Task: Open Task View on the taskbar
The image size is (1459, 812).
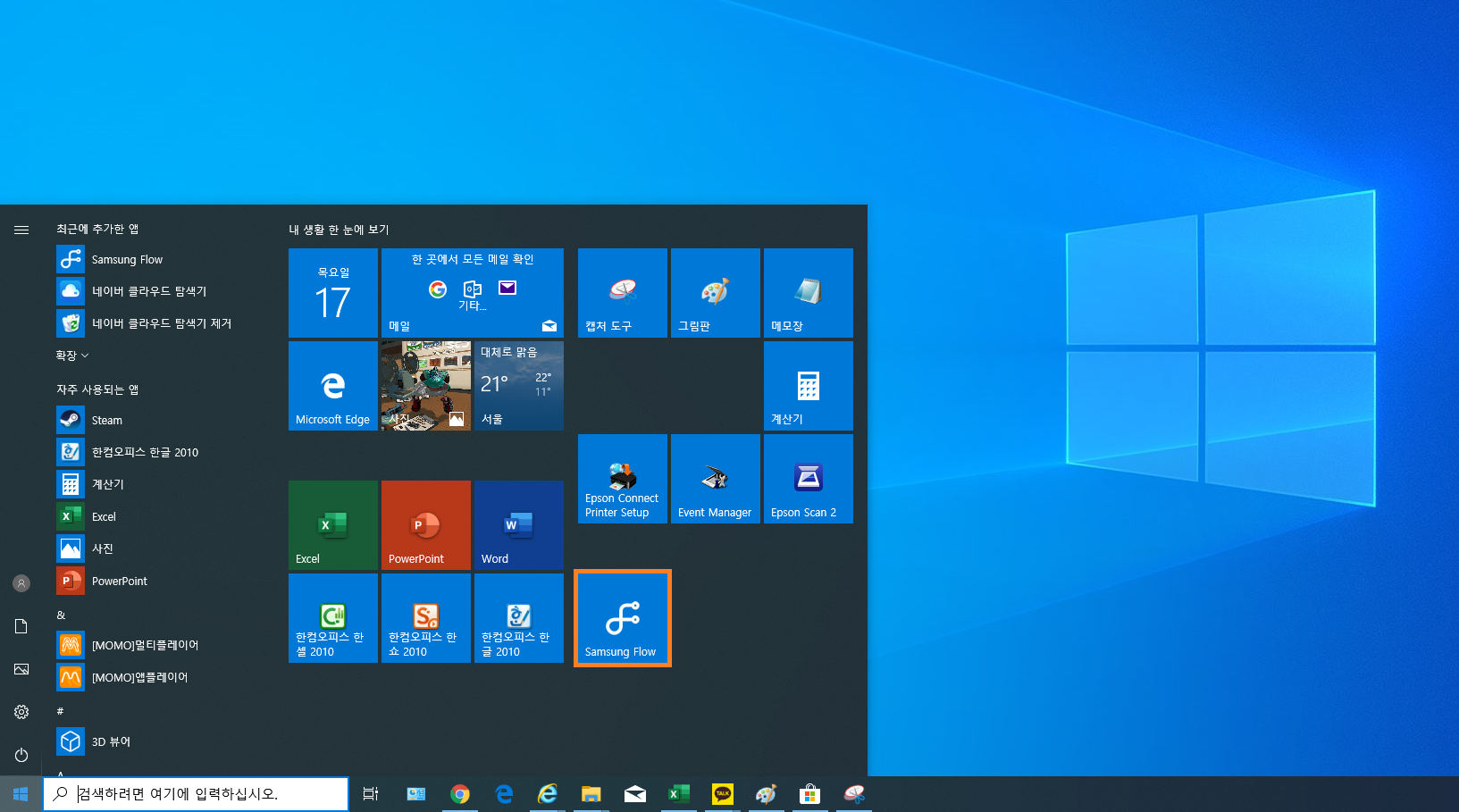Action: [370, 794]
